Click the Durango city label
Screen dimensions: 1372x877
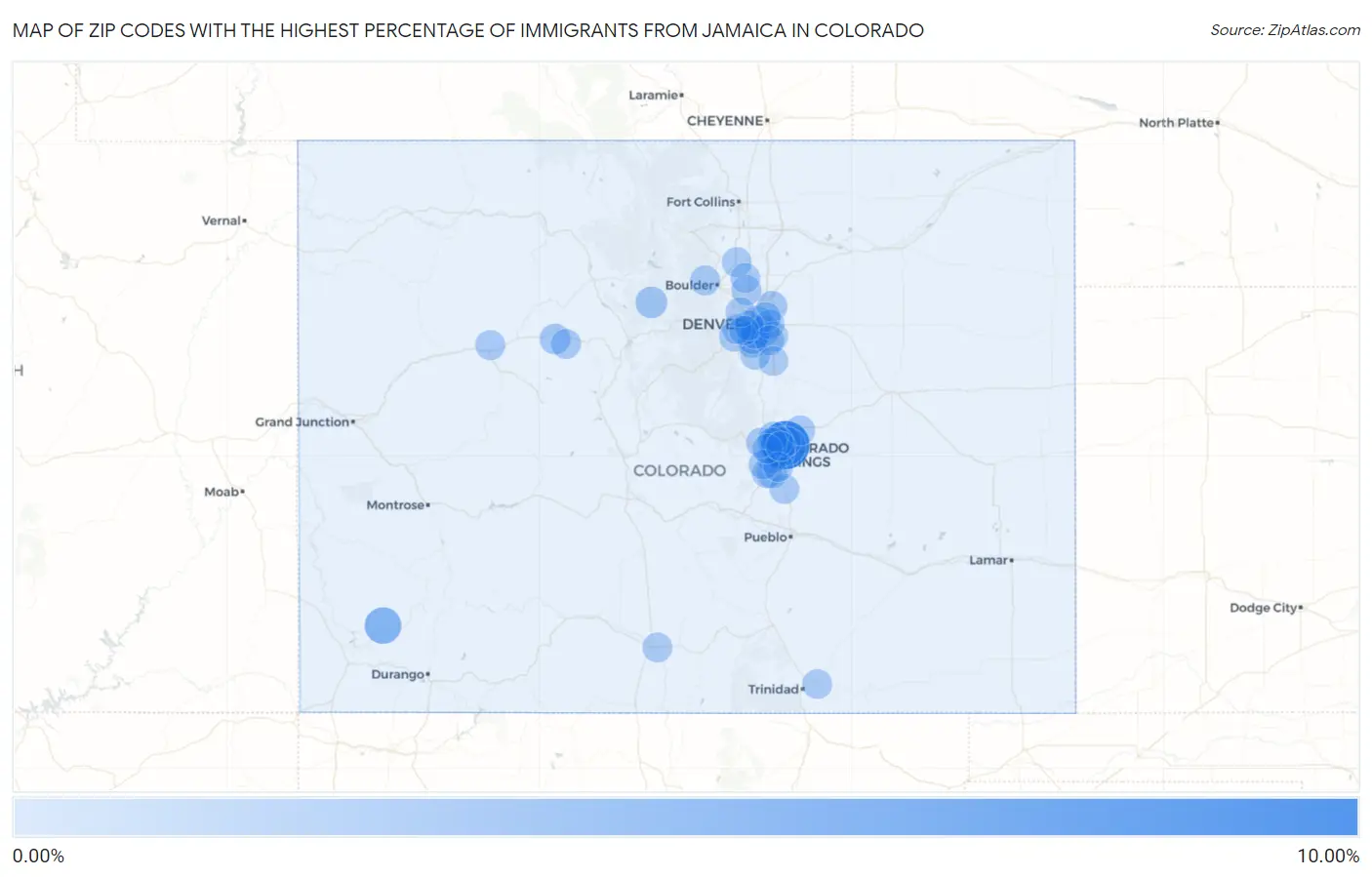[399, 674]
